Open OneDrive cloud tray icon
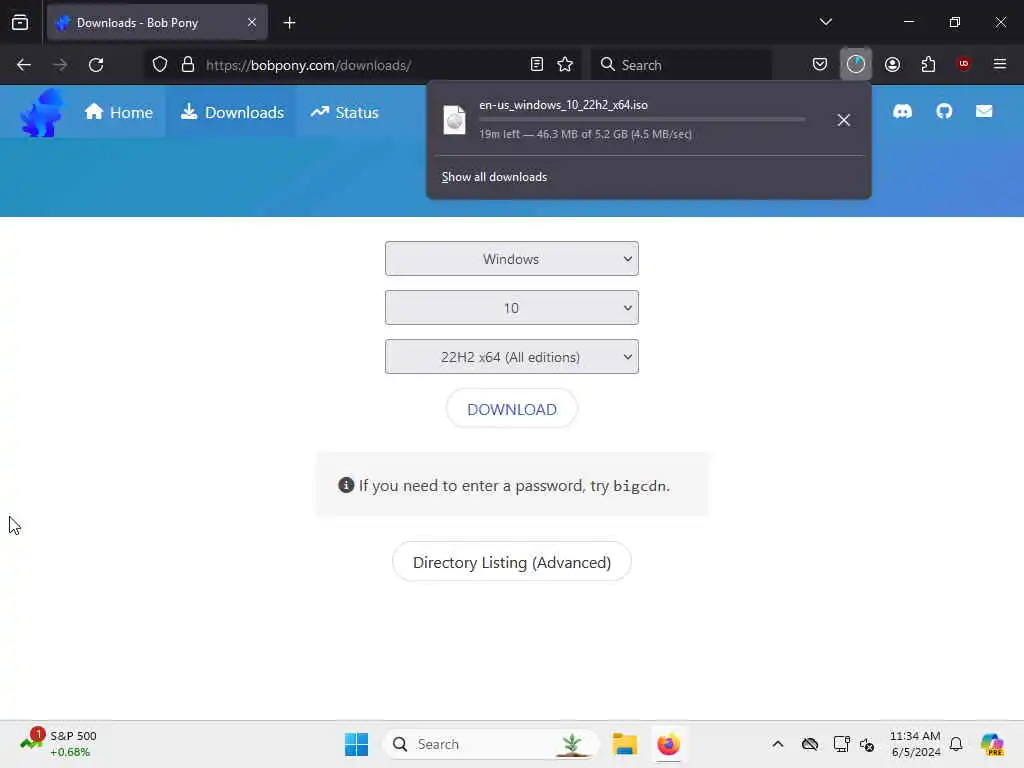 pyautogui.click(x=810, y=744)
